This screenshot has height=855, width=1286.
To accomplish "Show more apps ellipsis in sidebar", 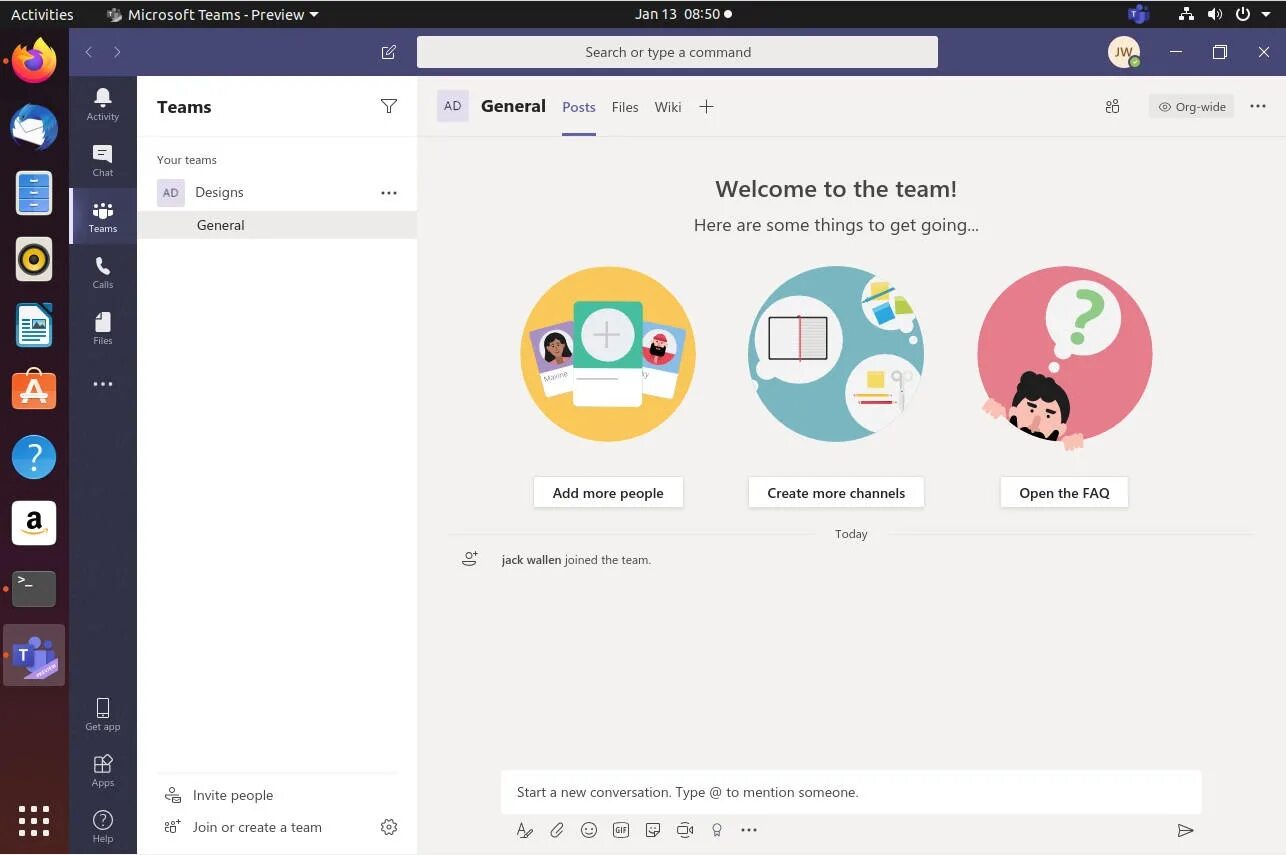I will coord(103,384).
